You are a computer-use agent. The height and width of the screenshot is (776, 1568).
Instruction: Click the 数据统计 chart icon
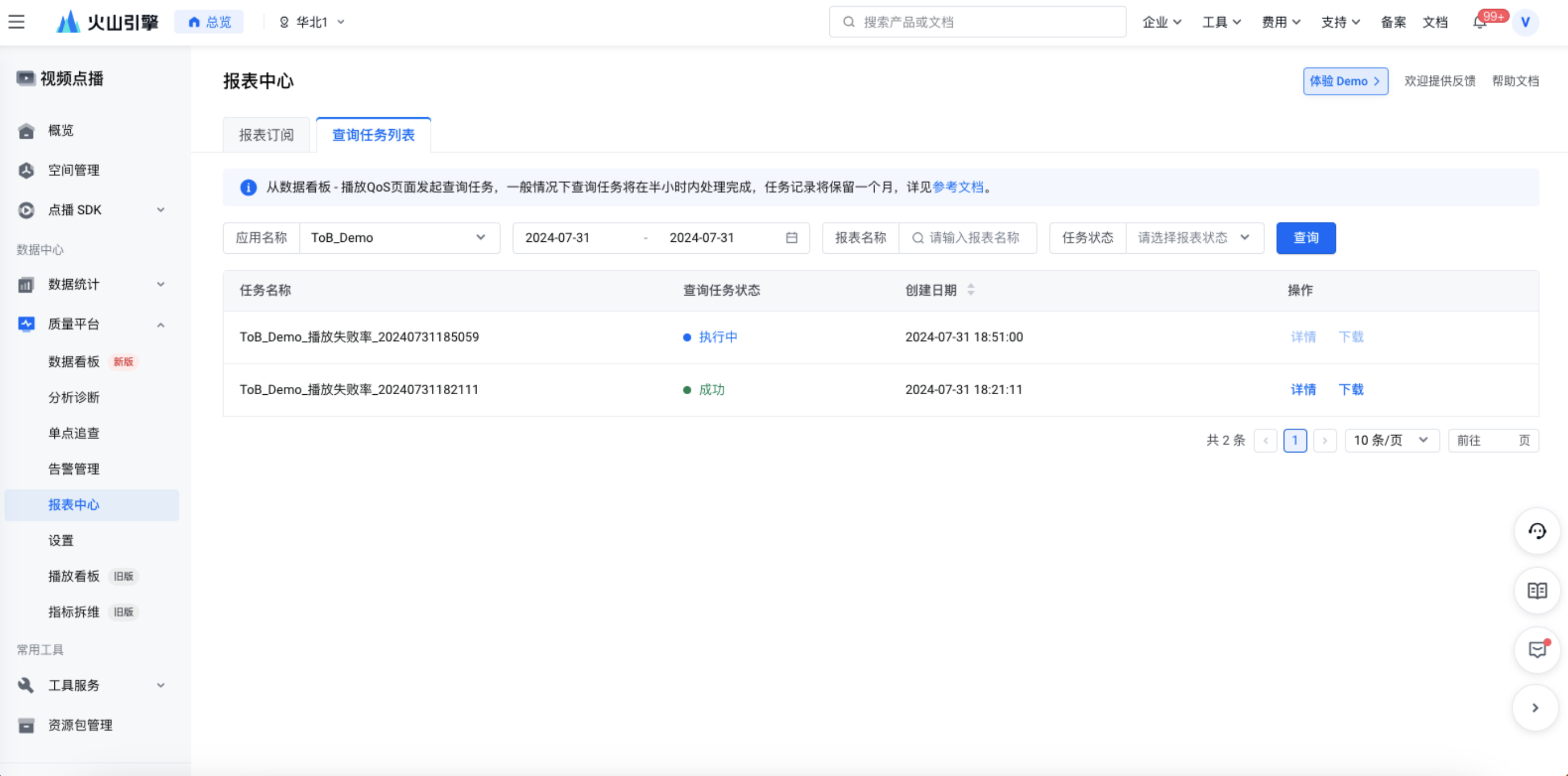point(26,284)
